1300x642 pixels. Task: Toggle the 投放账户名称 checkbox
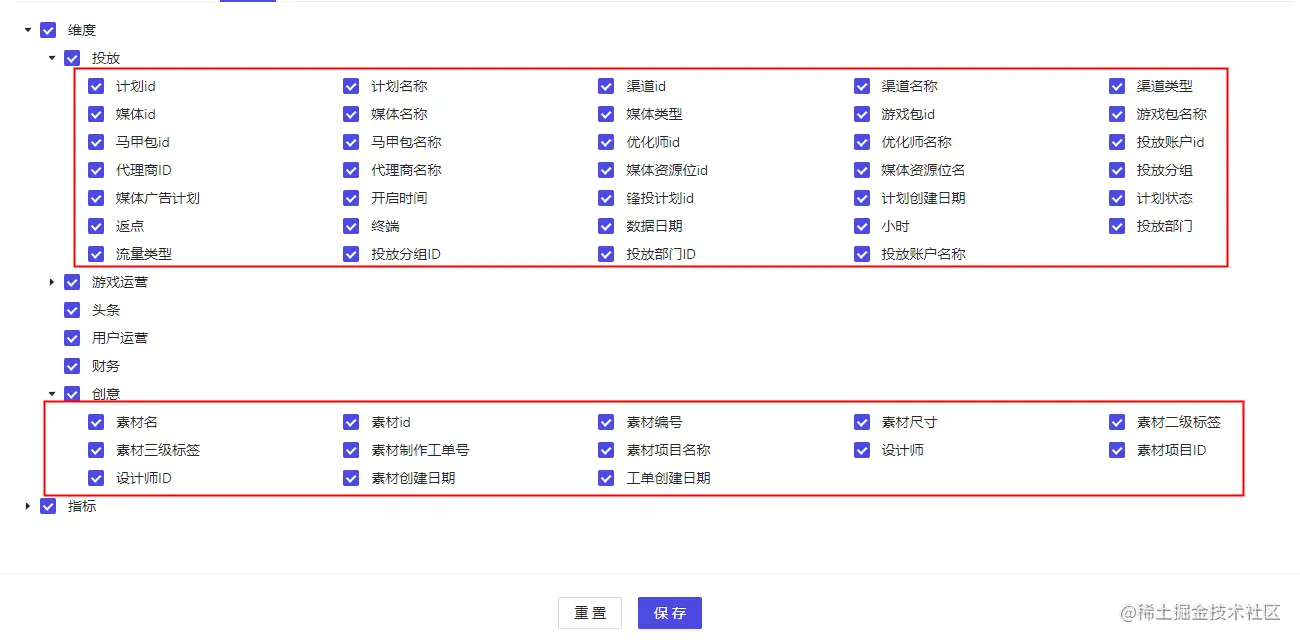tap(862, 254)
